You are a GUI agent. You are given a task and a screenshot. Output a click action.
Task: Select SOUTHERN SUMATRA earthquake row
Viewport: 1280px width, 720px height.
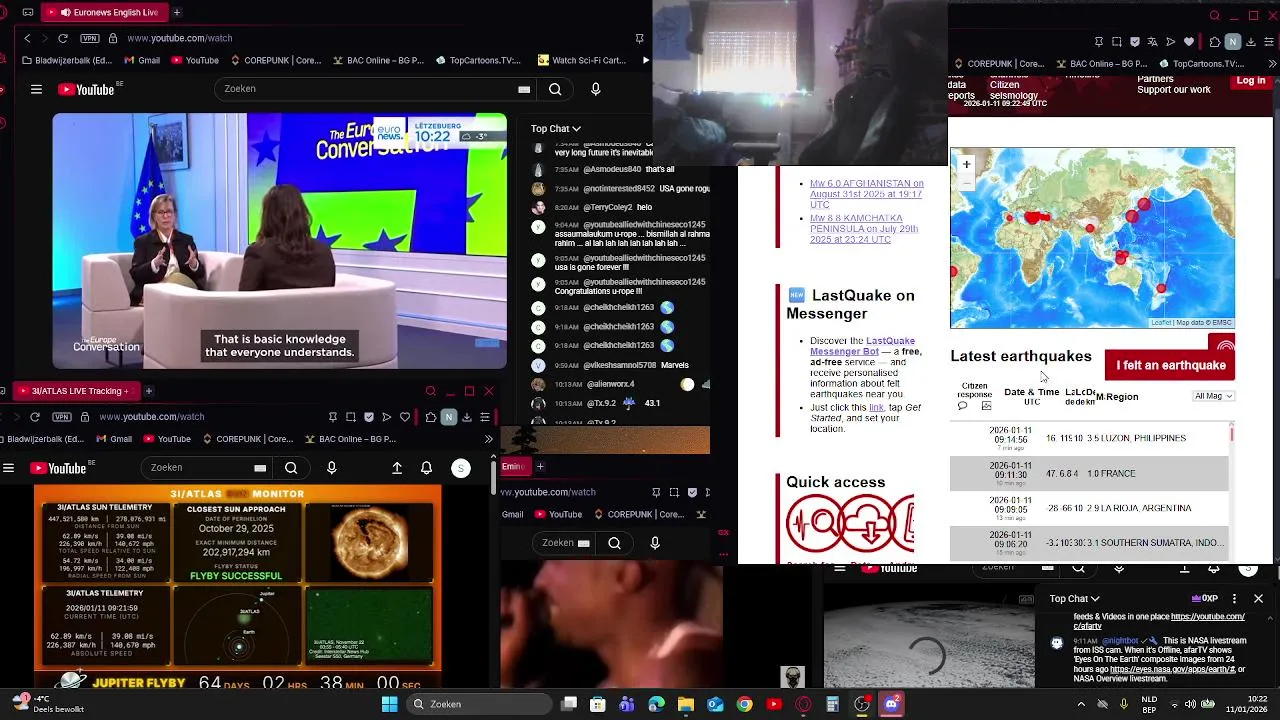(x=1089, y=543)
